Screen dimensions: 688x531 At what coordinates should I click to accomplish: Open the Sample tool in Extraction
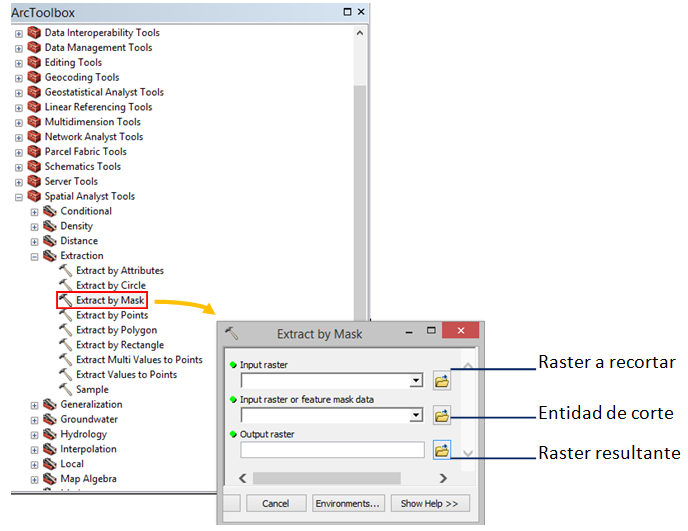point(92,390)
